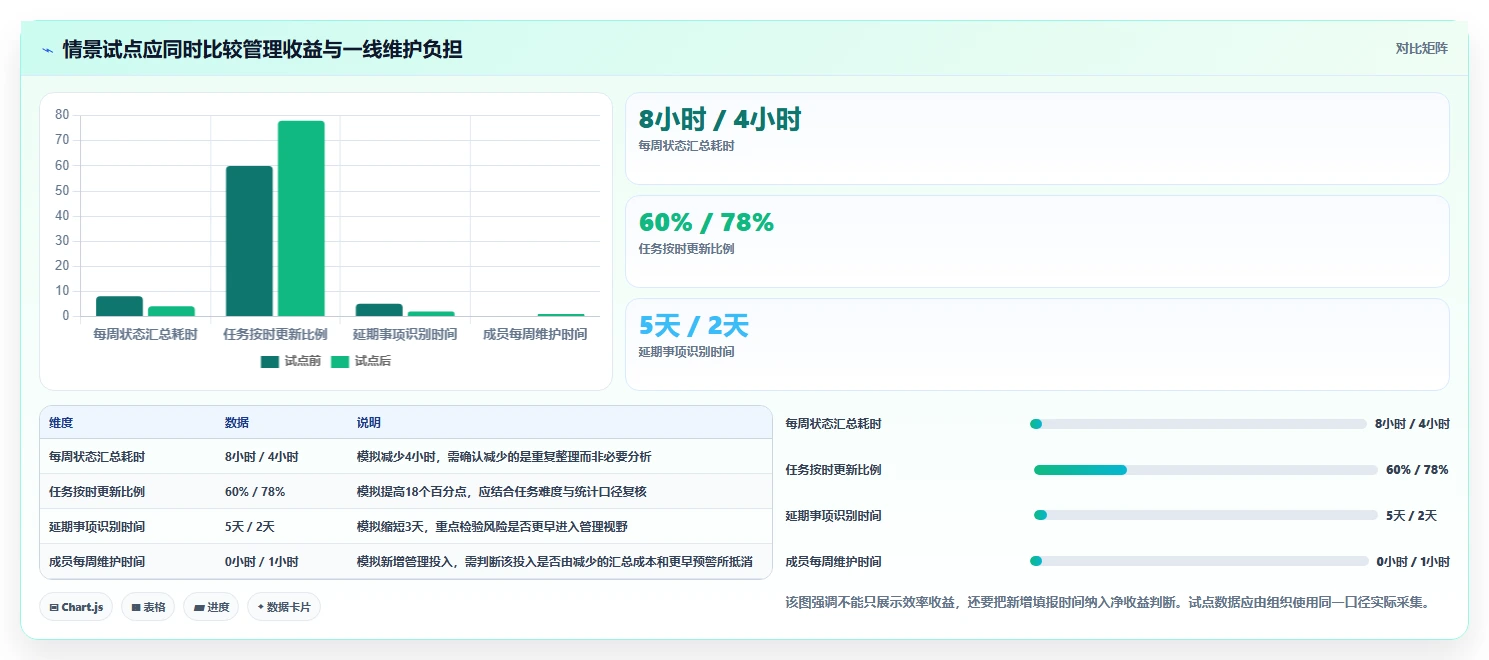
Task: Select table cell 延期事项识别时间
Action: (97, 527)
